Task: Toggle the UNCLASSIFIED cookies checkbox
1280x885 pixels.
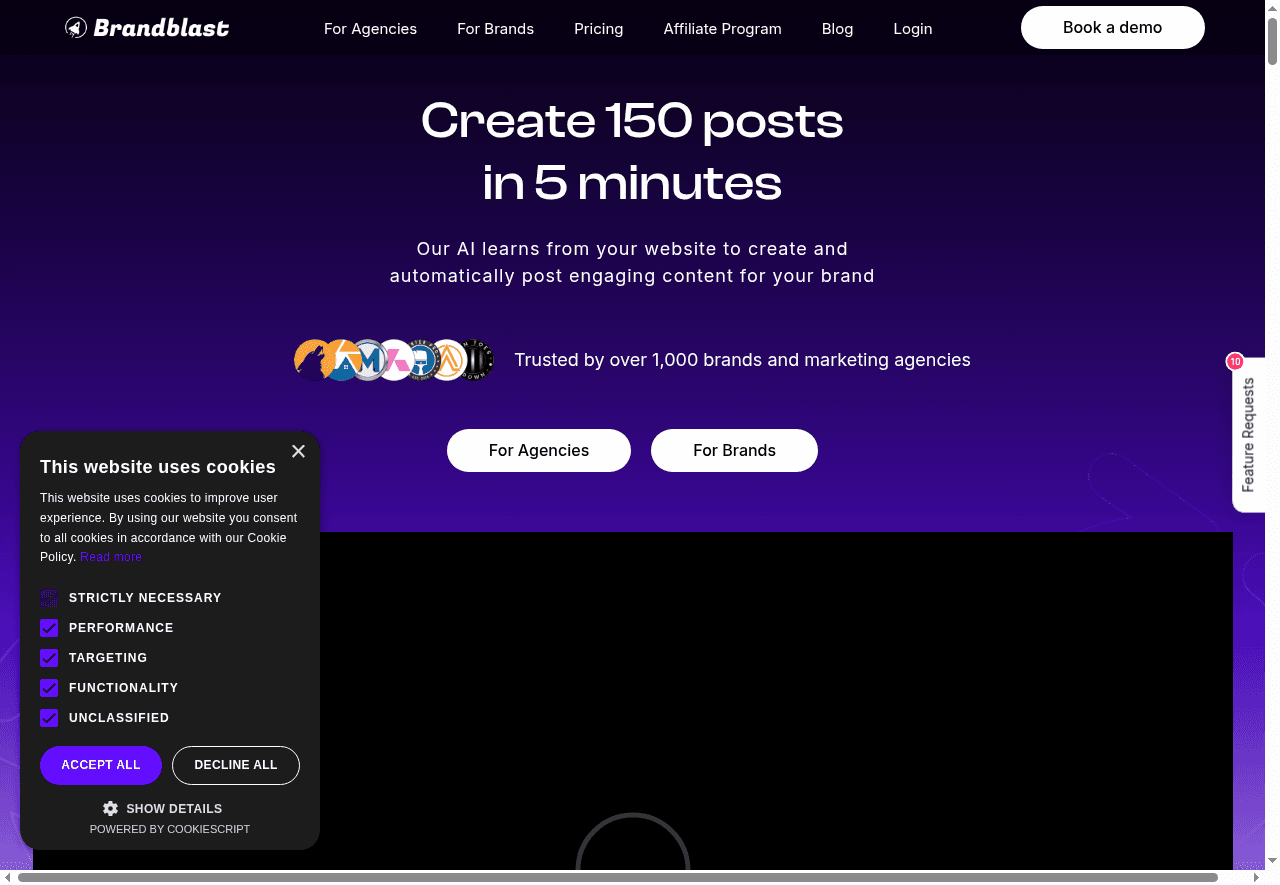Action: coord(49,718)
